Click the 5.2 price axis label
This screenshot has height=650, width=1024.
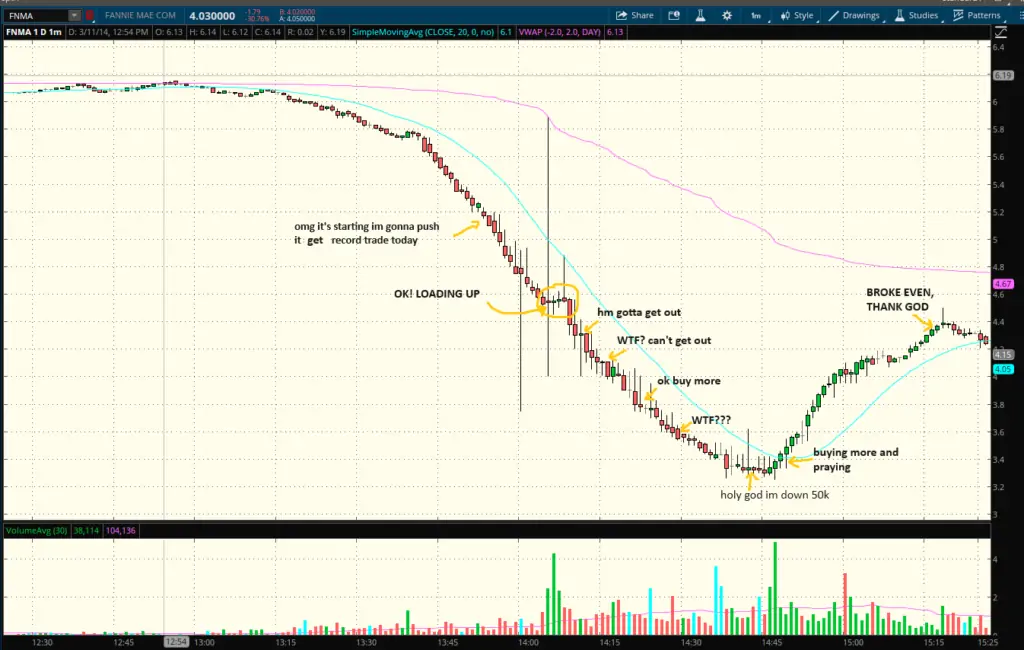[999, 212]
